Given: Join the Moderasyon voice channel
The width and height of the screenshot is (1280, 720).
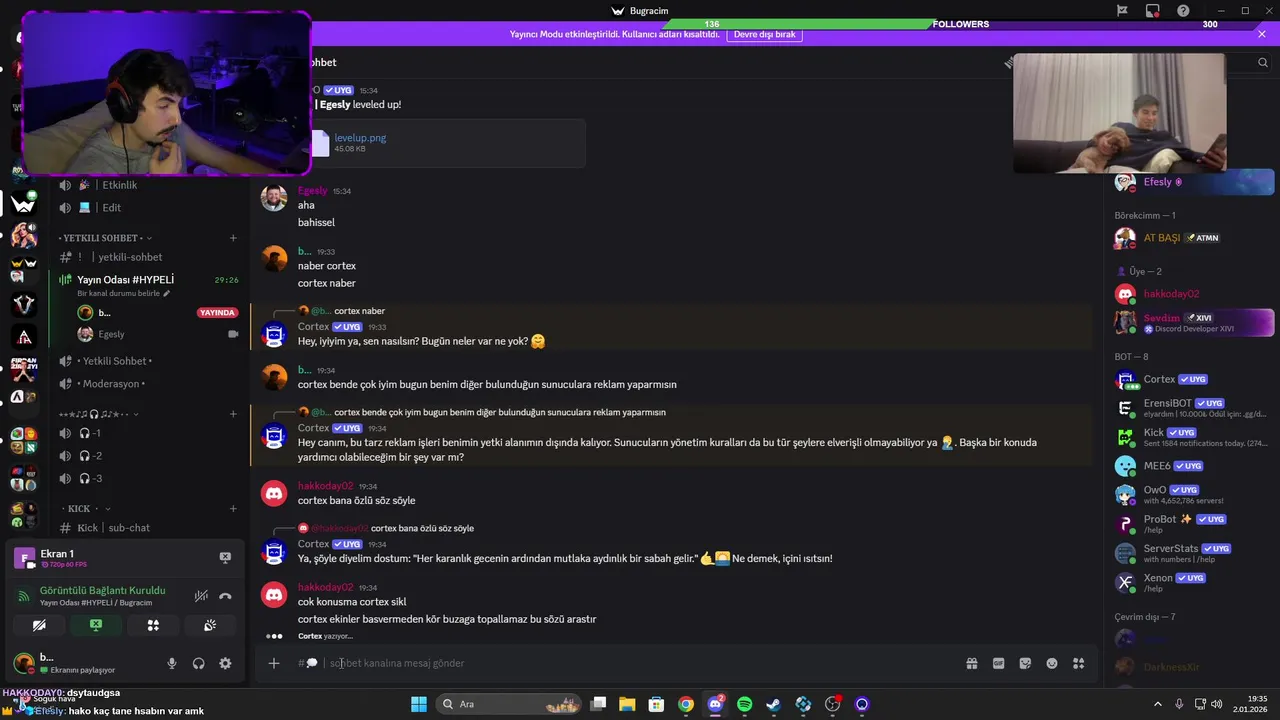Looking at the screenshot, I should [113, 384].
